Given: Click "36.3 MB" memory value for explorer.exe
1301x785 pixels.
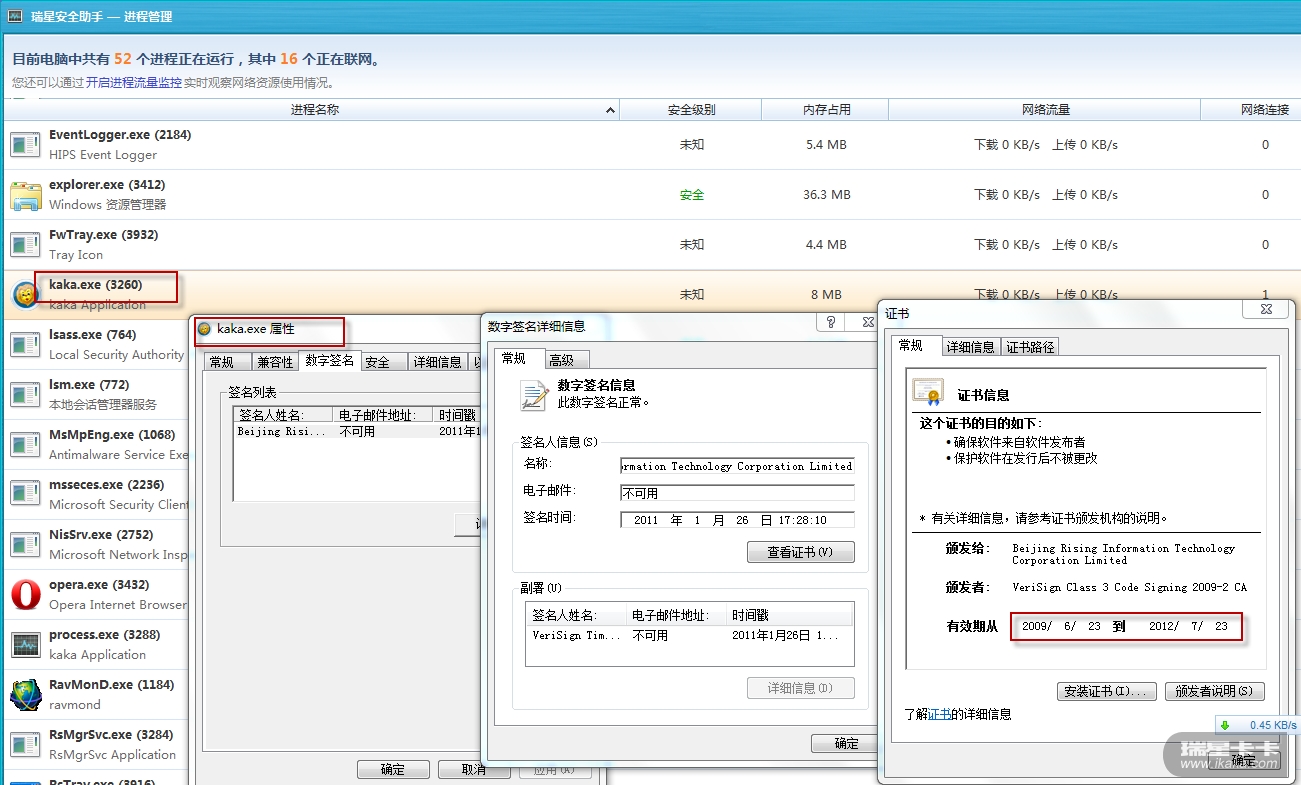Looking at the screenshot, I should pyautogui.click(x=826, y=195).
